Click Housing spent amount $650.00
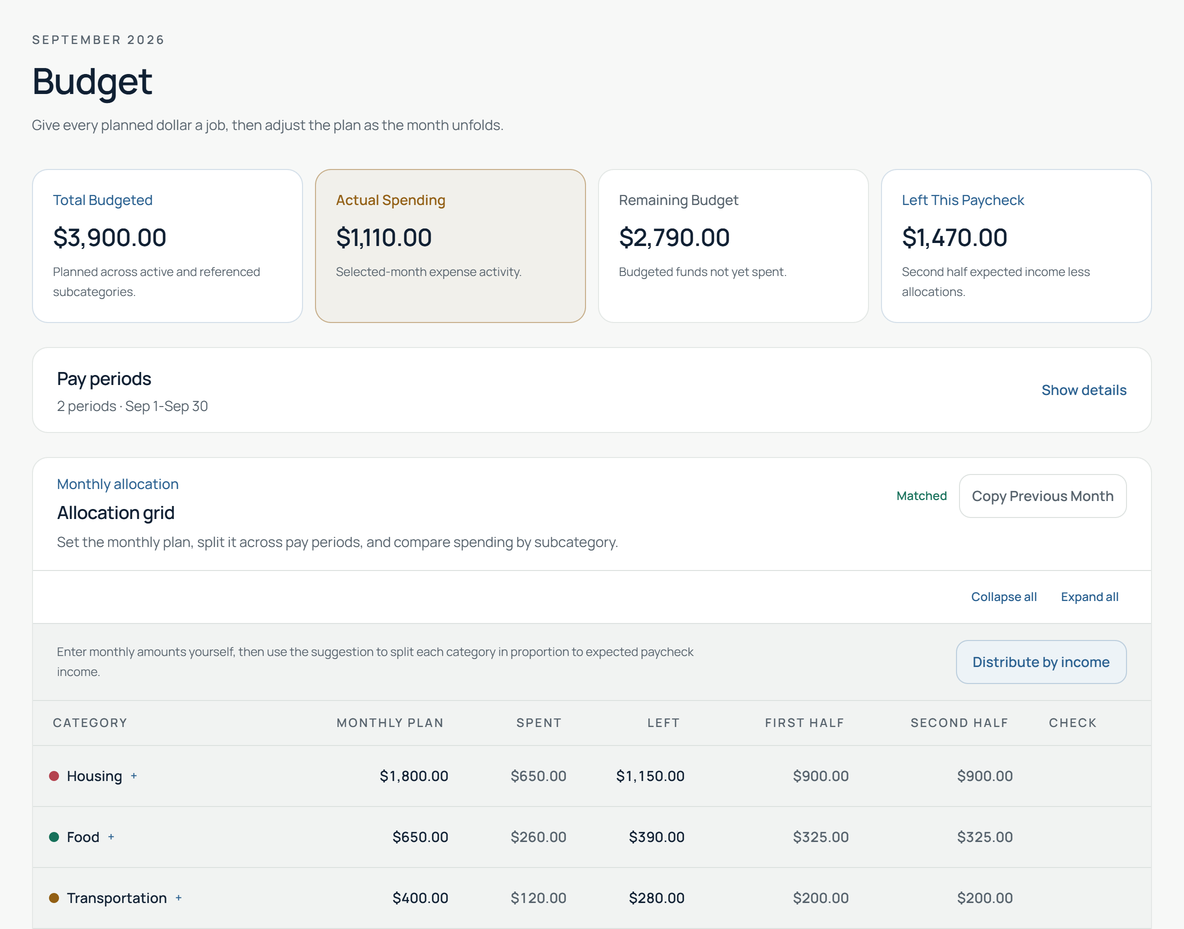The image size is (1184, 929). tap(538, 776)
